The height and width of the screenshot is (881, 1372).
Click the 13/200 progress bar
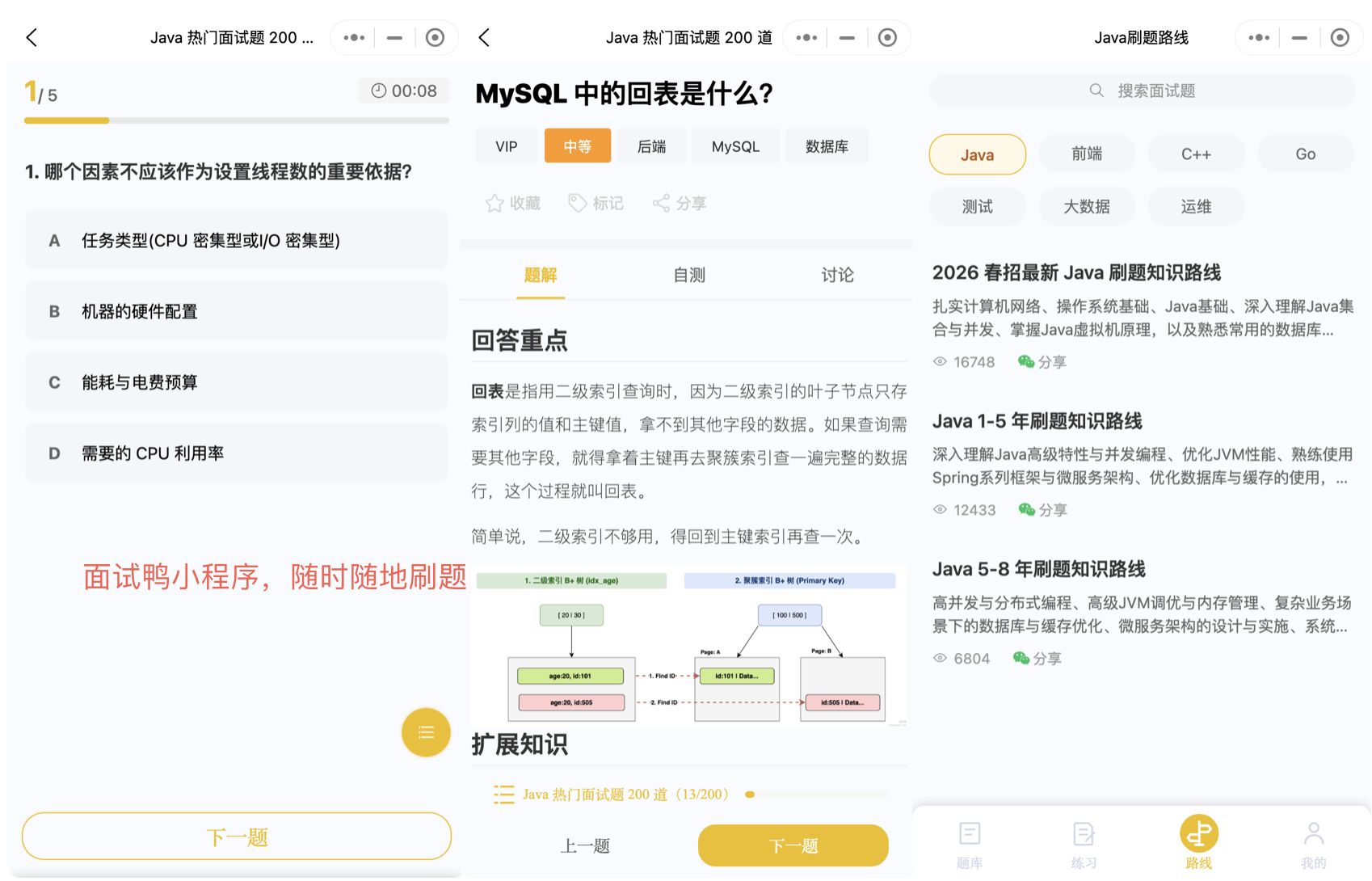coord(816,795)
